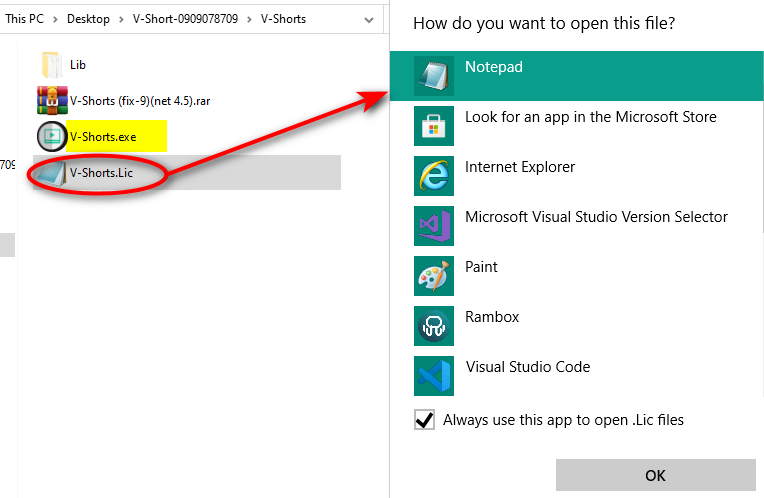Expand the address bar history dropdown
This screenshot has width=764, height=498.
point(369,20)
